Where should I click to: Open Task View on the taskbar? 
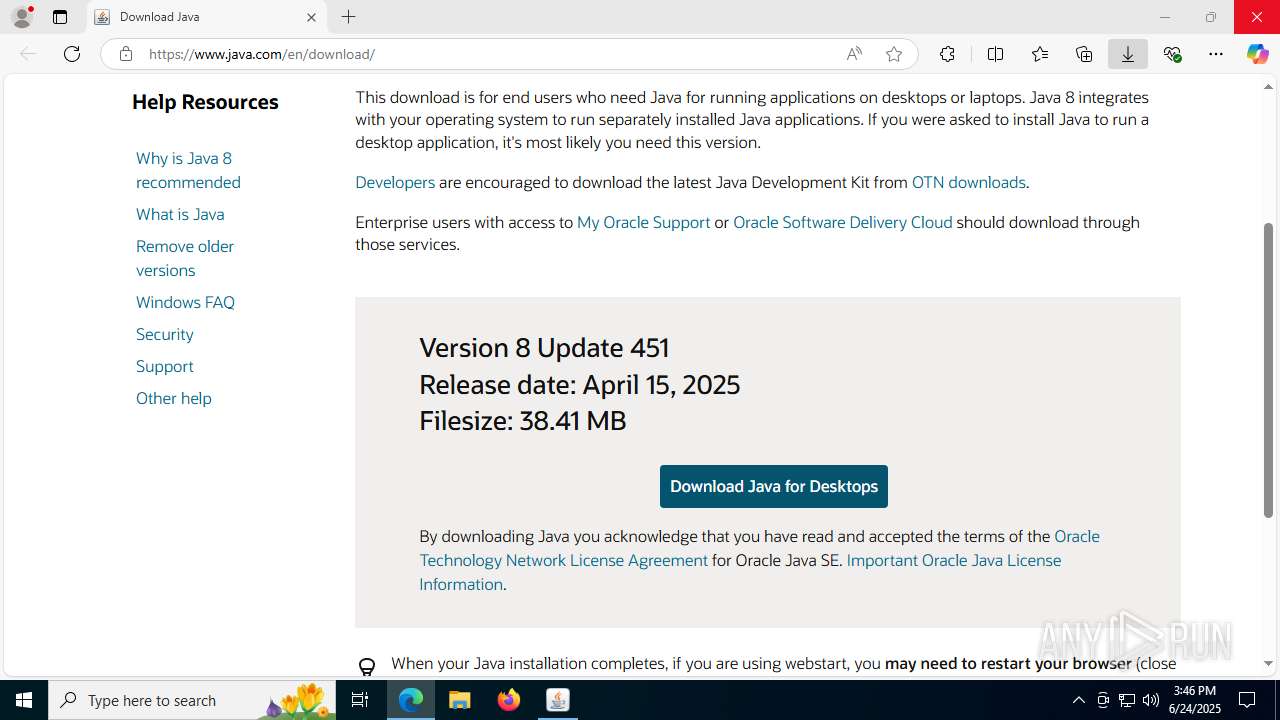coord(360,700)
